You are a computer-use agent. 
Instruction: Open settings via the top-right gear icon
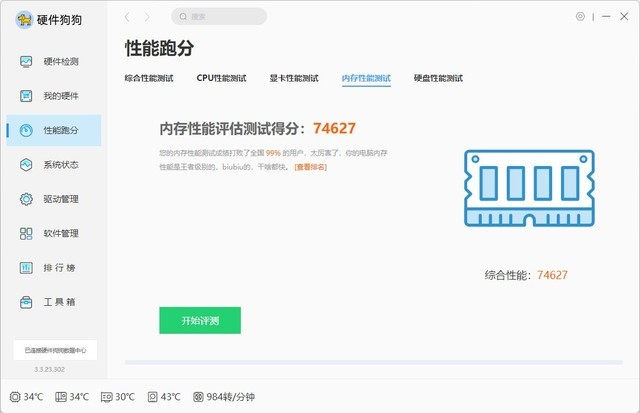pyautogui.click(x=580, y=17)
